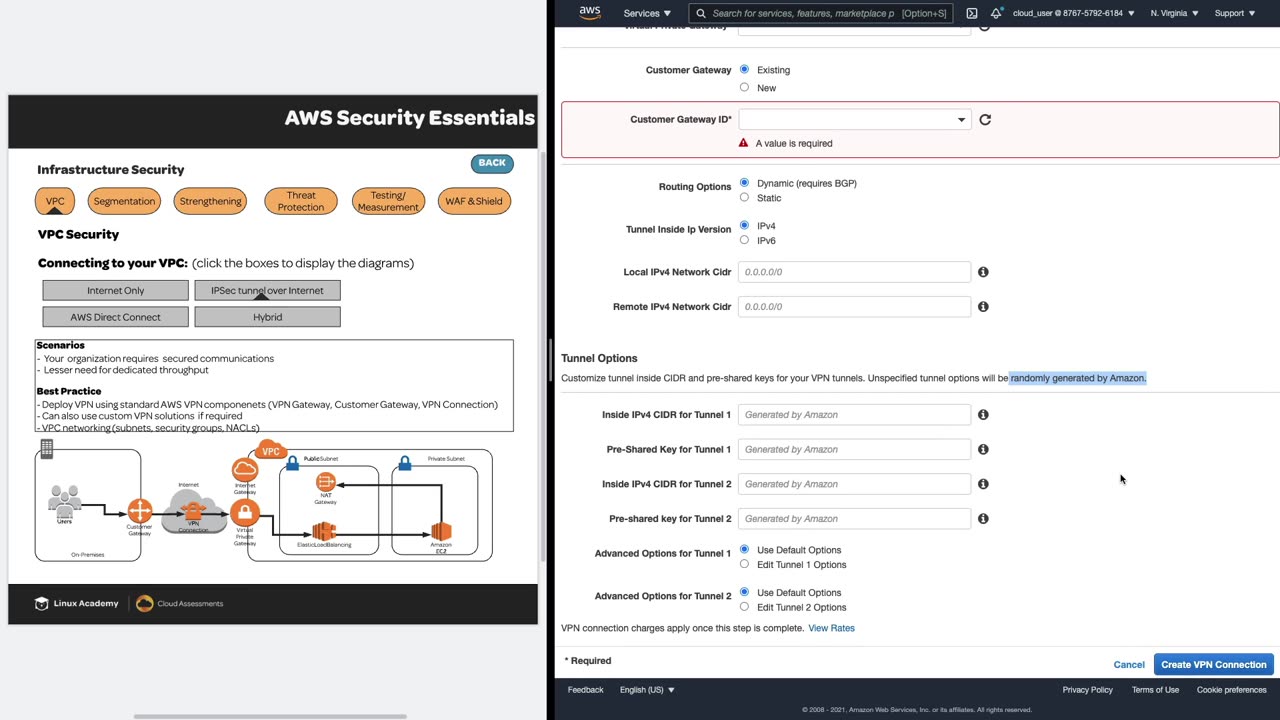This screenshot has width=1280, height=720.
Task: Show info for Inside IPv4 CIDR Tunnel 2
Action: 983,484
